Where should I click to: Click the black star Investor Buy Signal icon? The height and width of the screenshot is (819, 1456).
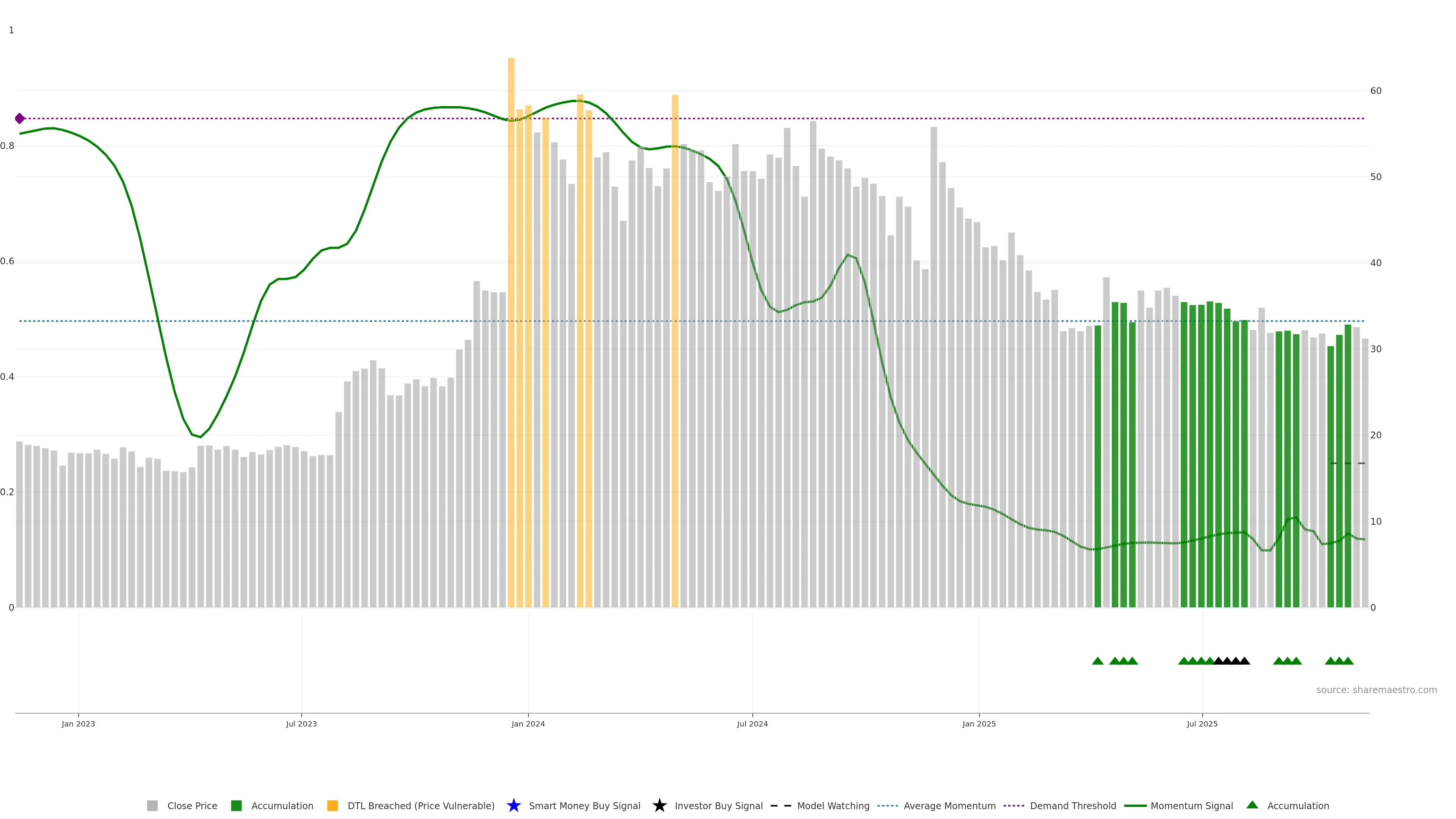click(x=659, y=805)
